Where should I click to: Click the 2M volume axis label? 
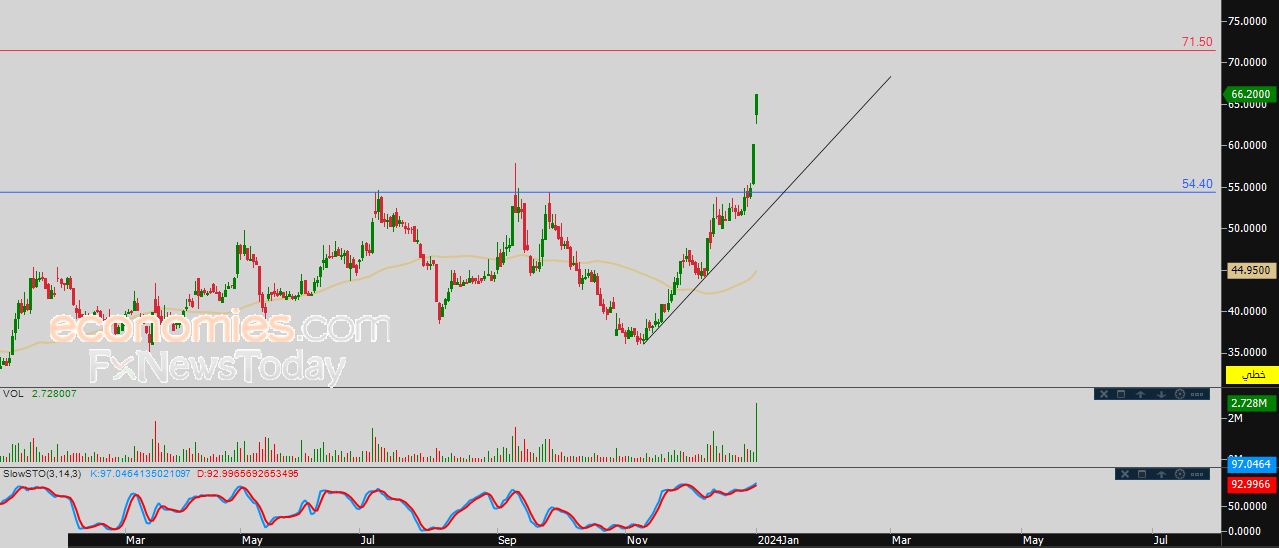[1236, 418]
